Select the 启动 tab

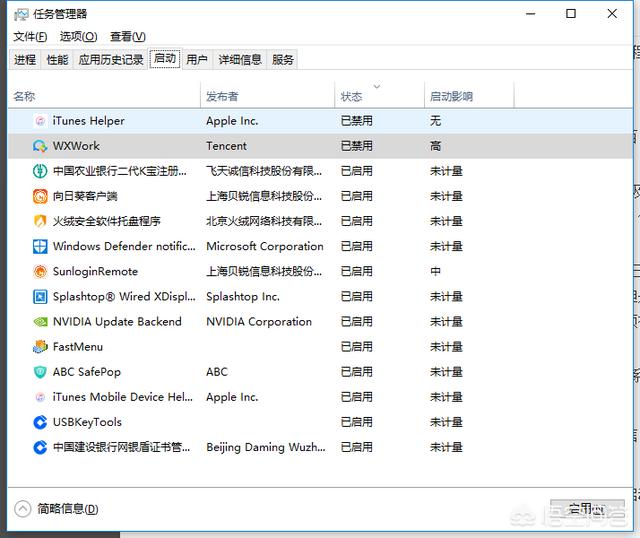165,59
